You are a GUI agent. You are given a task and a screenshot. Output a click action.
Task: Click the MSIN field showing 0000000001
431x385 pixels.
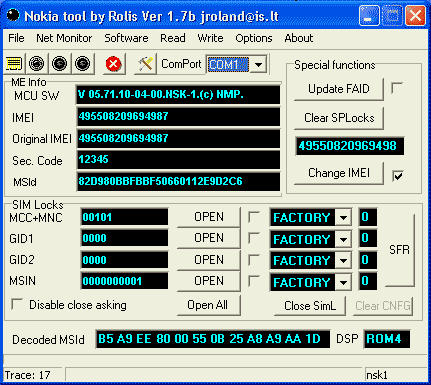point(124,281)
